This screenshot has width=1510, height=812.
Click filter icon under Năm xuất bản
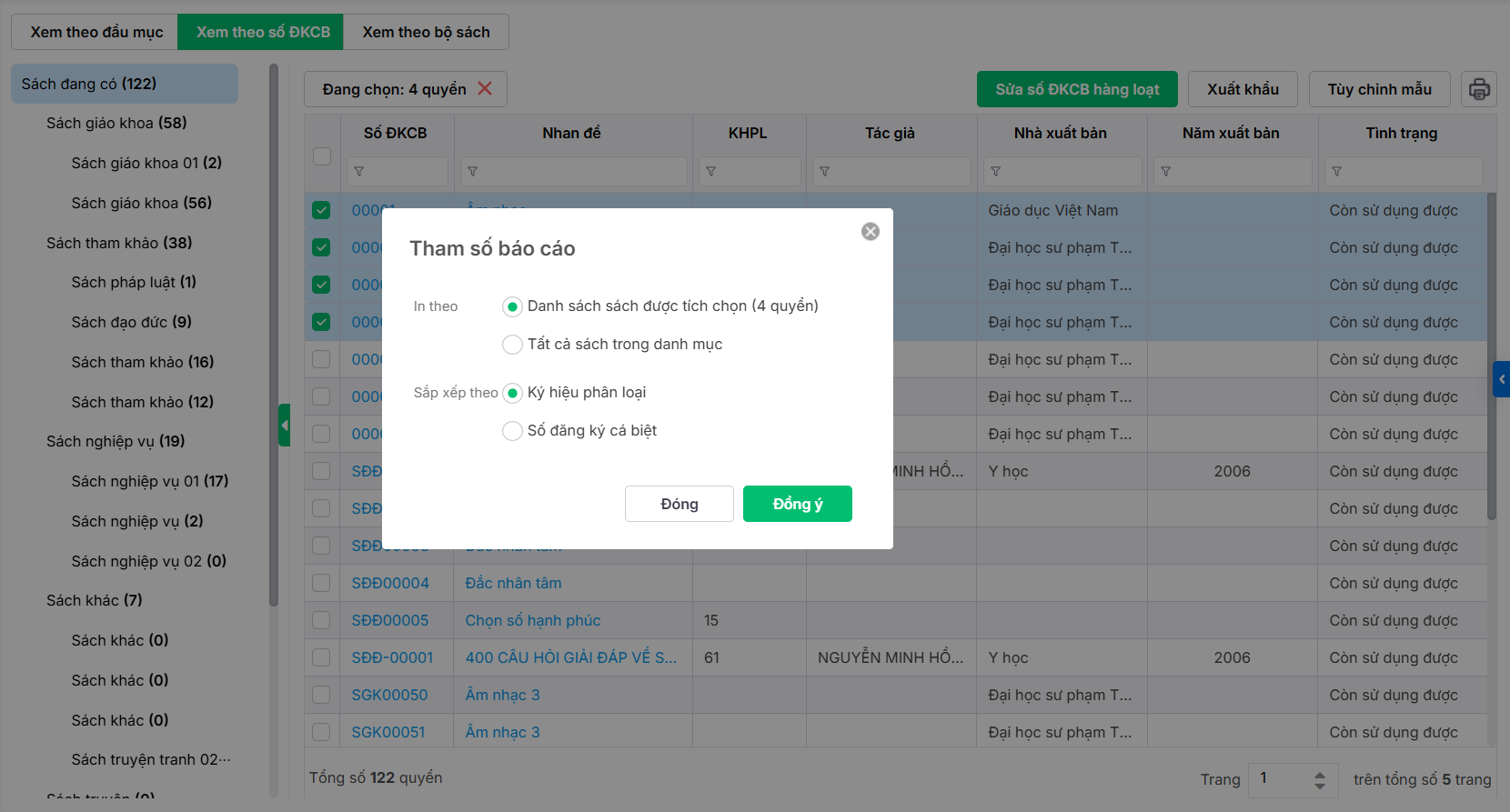[1166, 172]
